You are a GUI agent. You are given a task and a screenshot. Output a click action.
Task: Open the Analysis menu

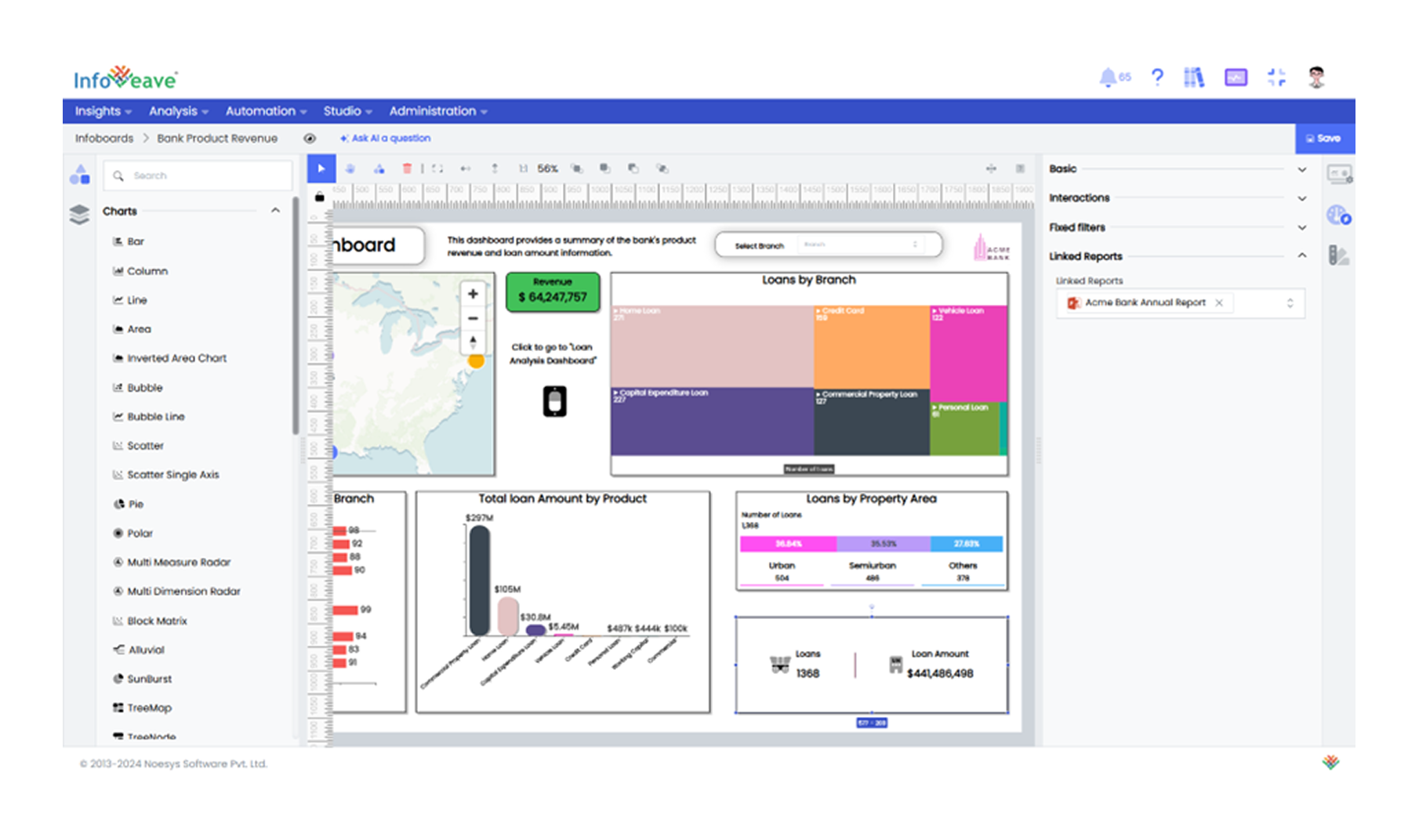(x=178, y=111)
